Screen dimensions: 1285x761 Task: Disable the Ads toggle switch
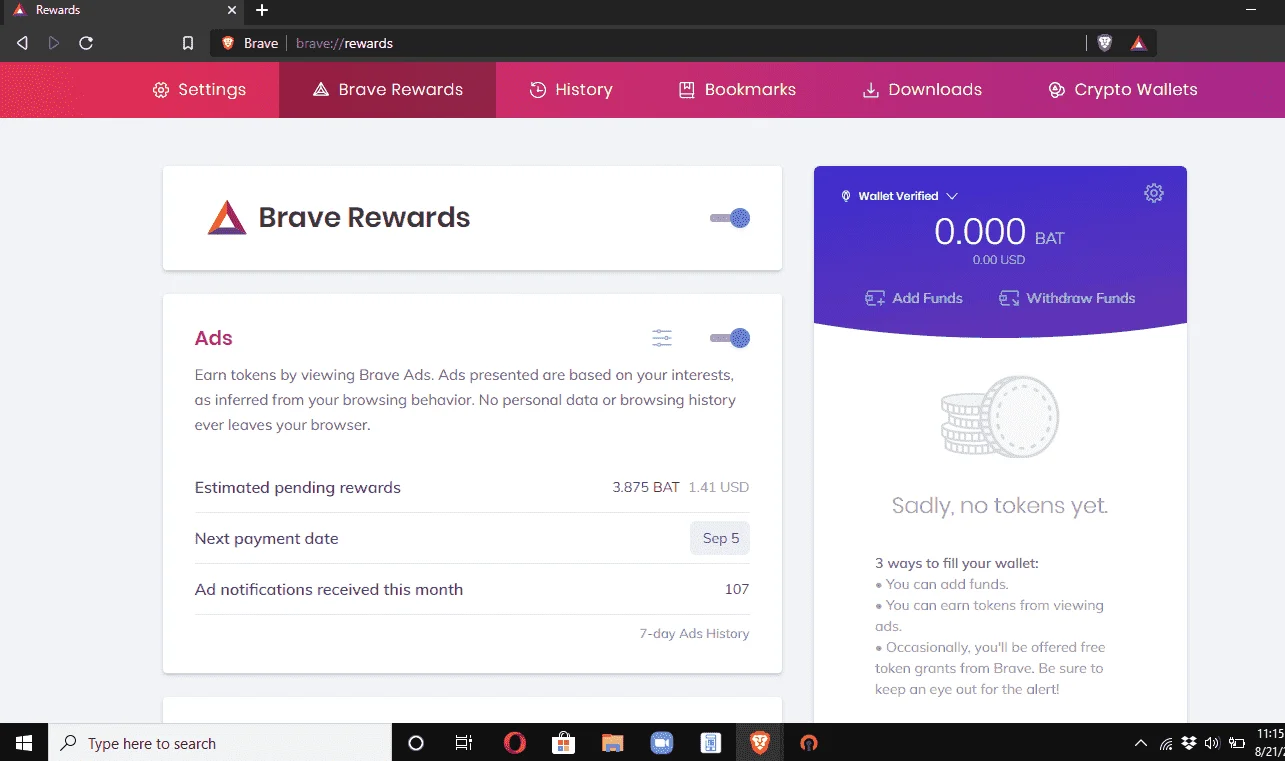730,338
